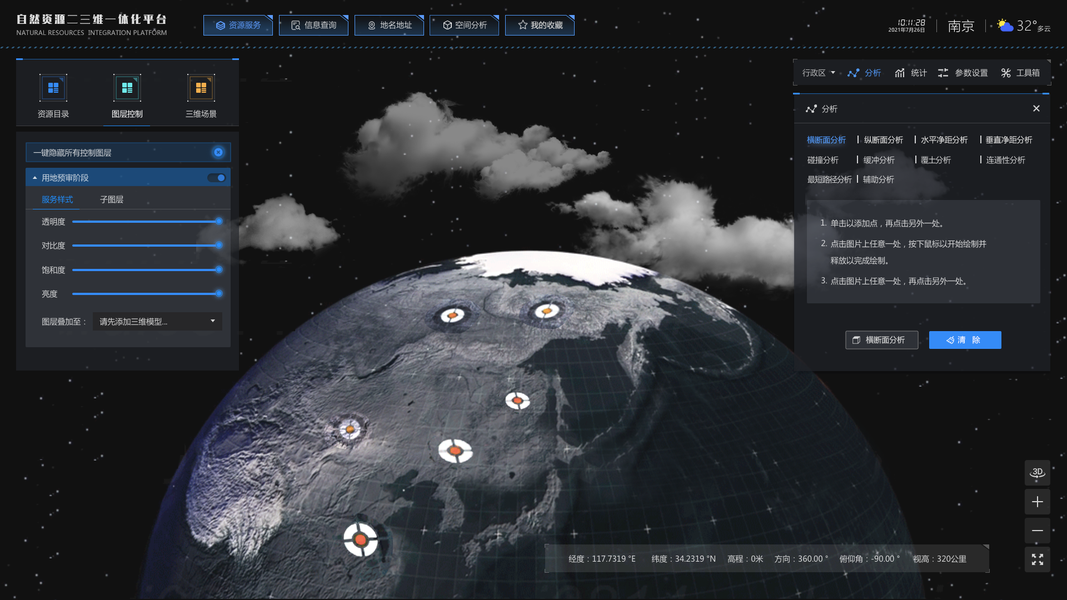1067x600 pixels.
Task: Click the 统计 chart icon
Action: (x=900, y=73)
